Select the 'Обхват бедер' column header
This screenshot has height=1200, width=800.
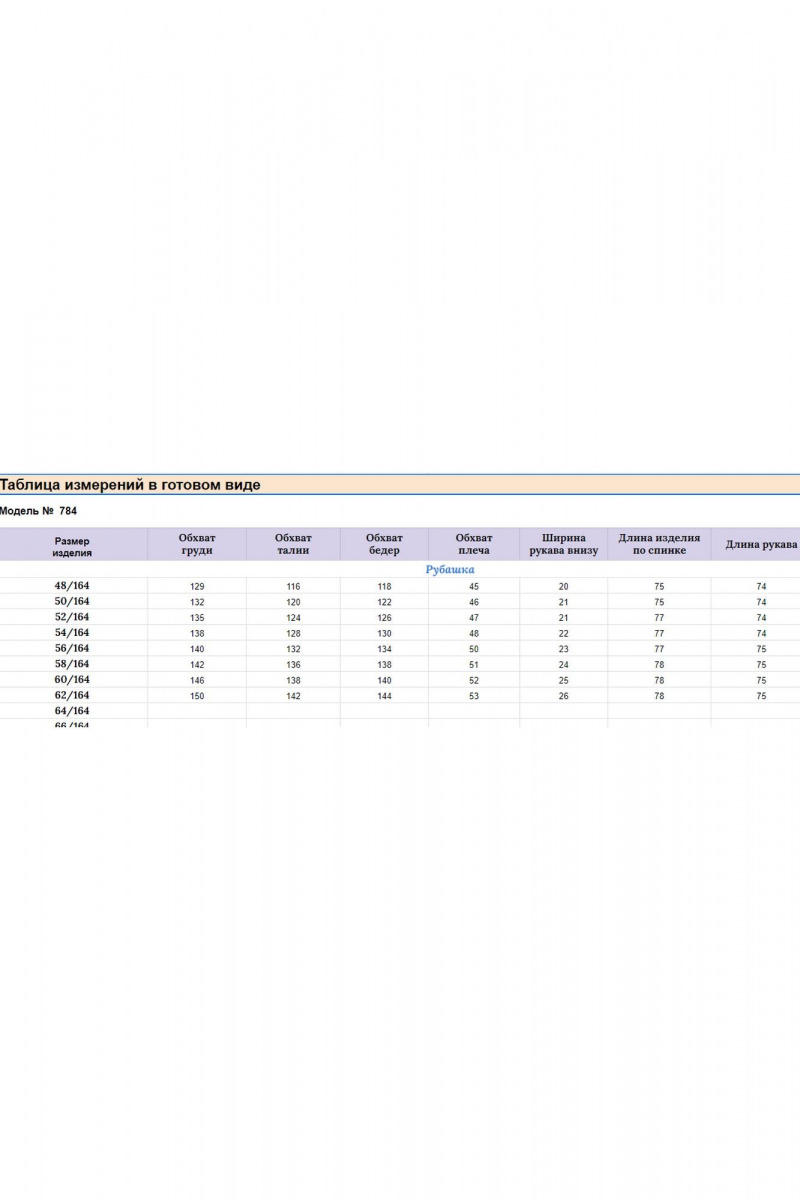pos(384,544)
